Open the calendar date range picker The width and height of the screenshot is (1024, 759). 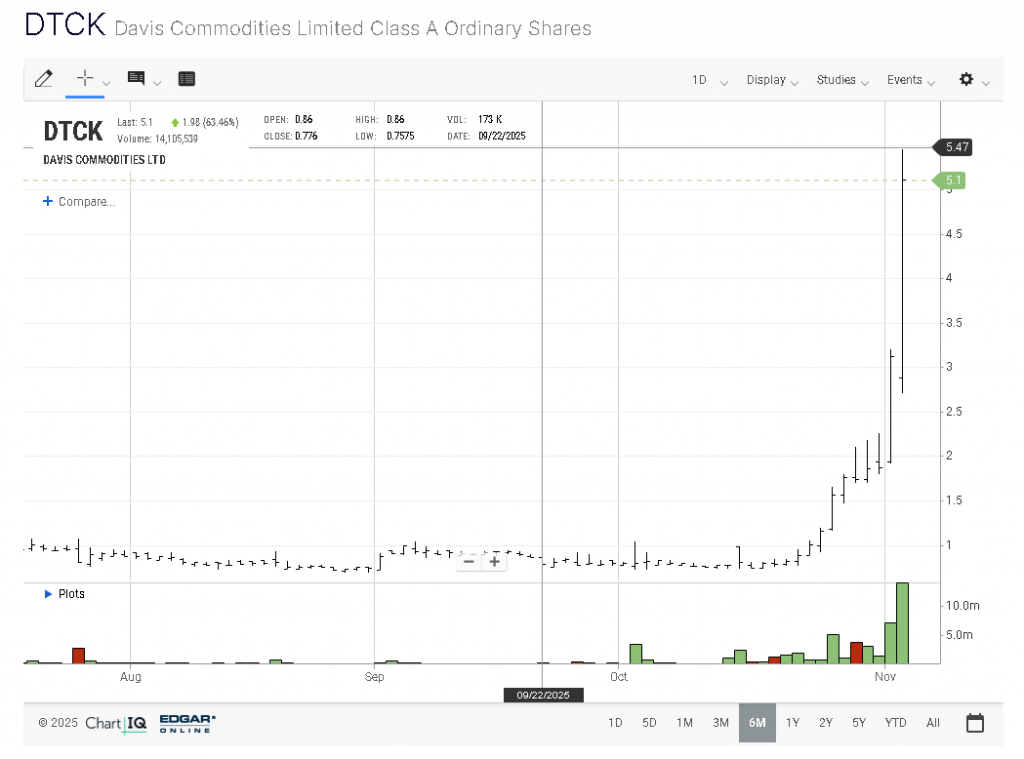(975, 722)
